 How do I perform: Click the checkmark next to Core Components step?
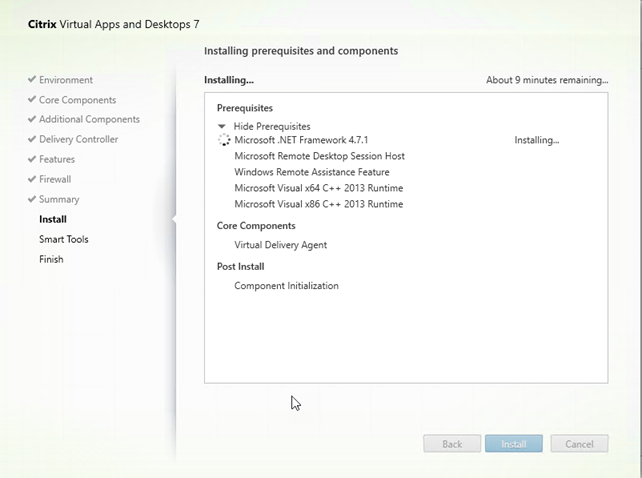pos(32,99)
